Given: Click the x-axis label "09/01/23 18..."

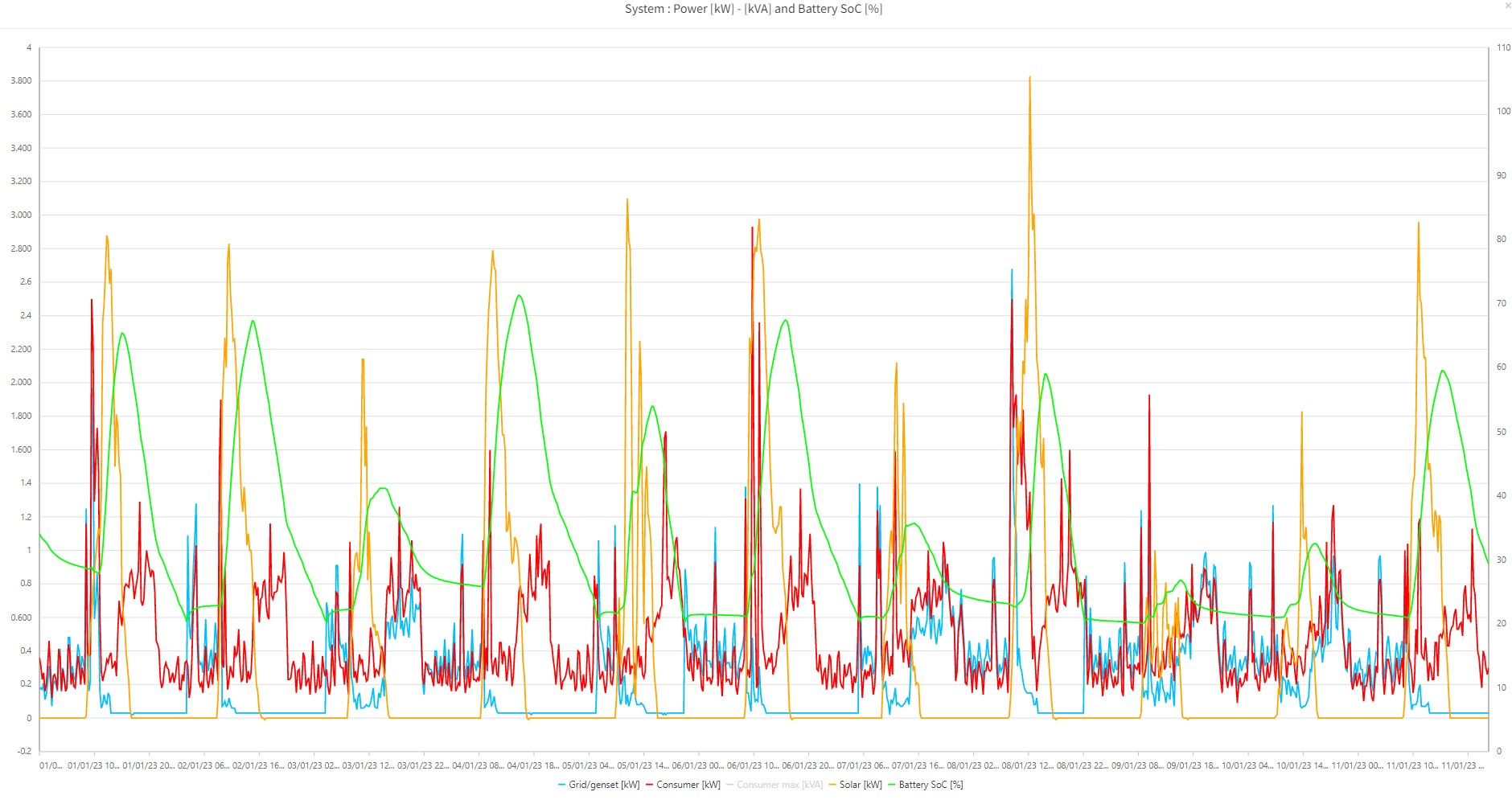Looking at the screenshot, I should point(1193,765).
